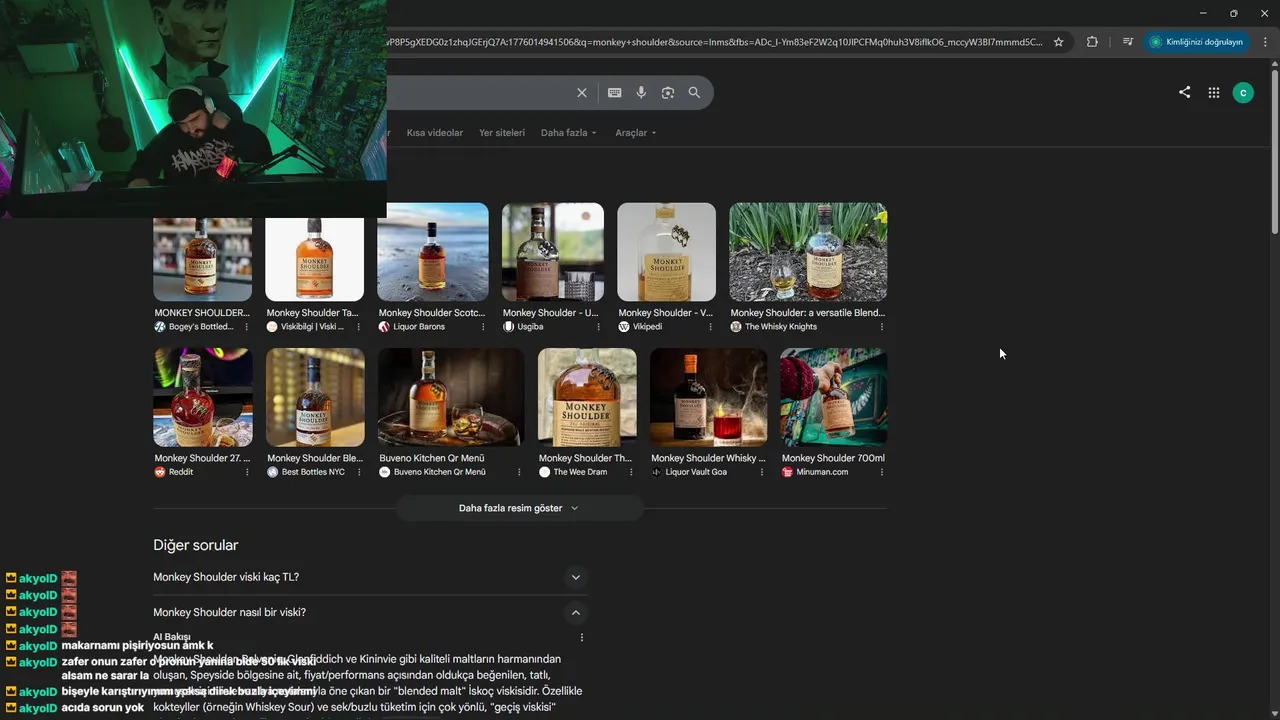This screenshot has height=720, width=1280.
Task: Click the vertical page scrollbar thumb
Action: point(1273,152)
